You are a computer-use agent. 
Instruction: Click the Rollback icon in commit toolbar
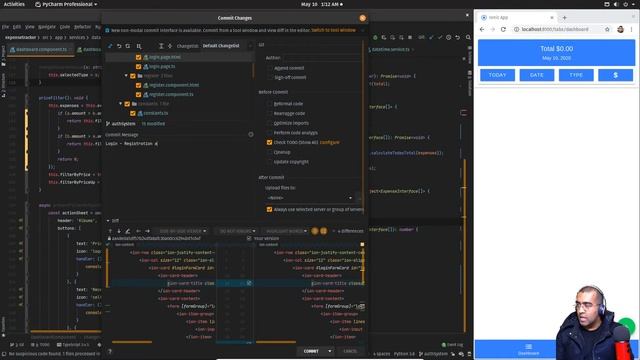[x=119, y=46]
